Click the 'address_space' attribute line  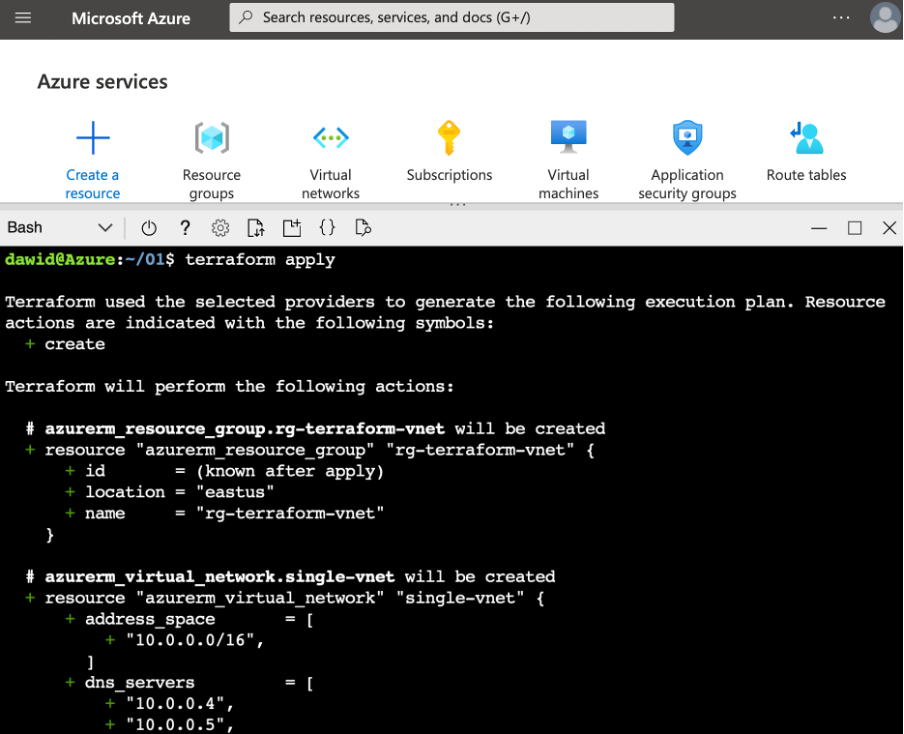pos(190,619)
